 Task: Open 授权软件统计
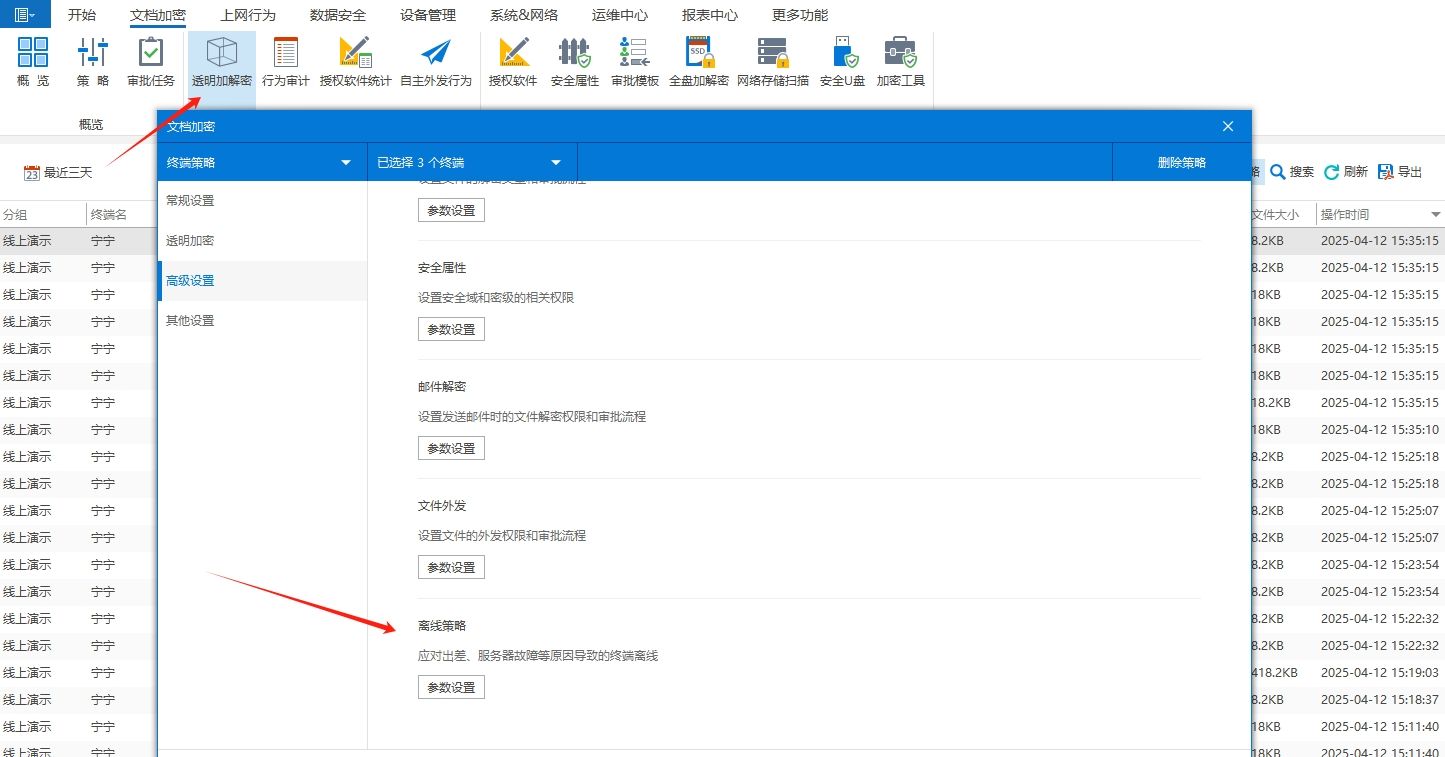coord(356,62)
